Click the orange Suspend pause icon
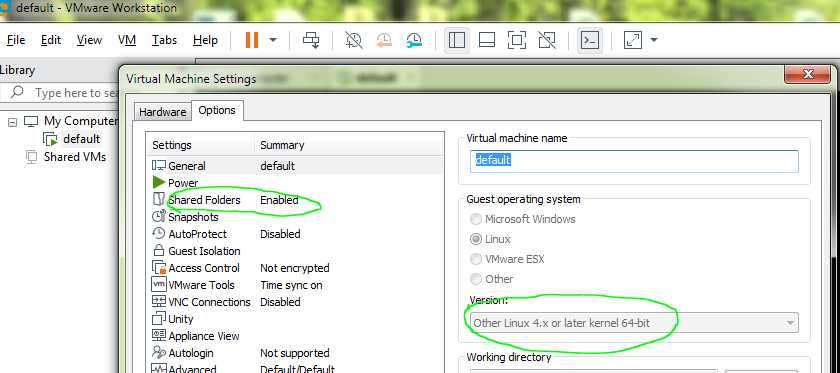Viewport: 840px width, 373px height. (252, 40)
